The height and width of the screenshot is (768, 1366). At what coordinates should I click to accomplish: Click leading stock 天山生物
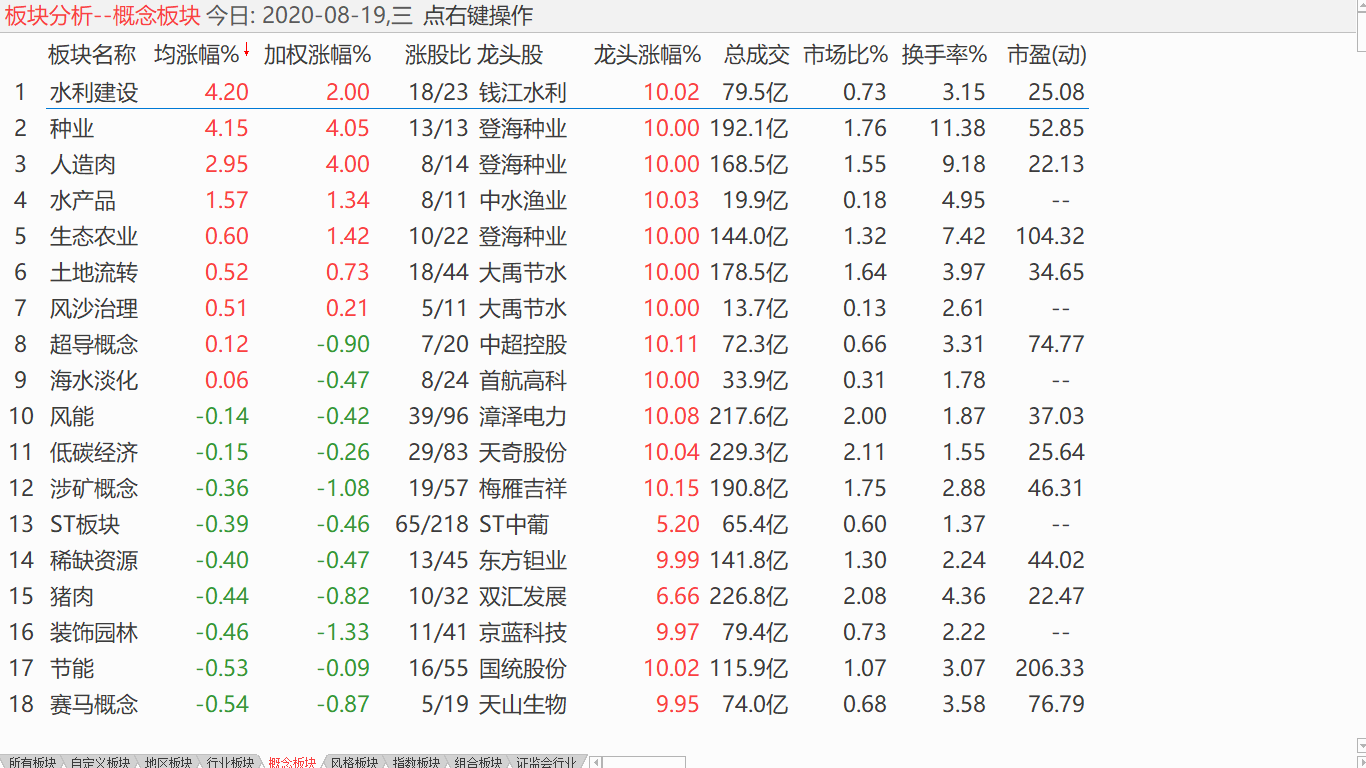click(523, 705)
